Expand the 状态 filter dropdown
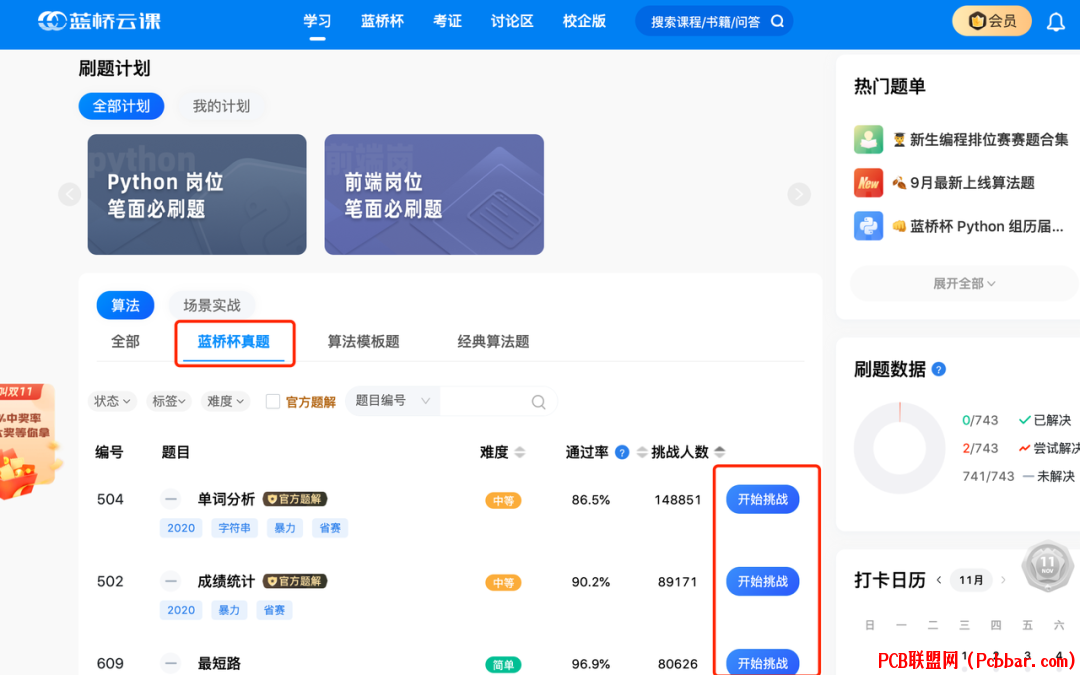This screenshot has width=1080, height=675. (112, 401)
